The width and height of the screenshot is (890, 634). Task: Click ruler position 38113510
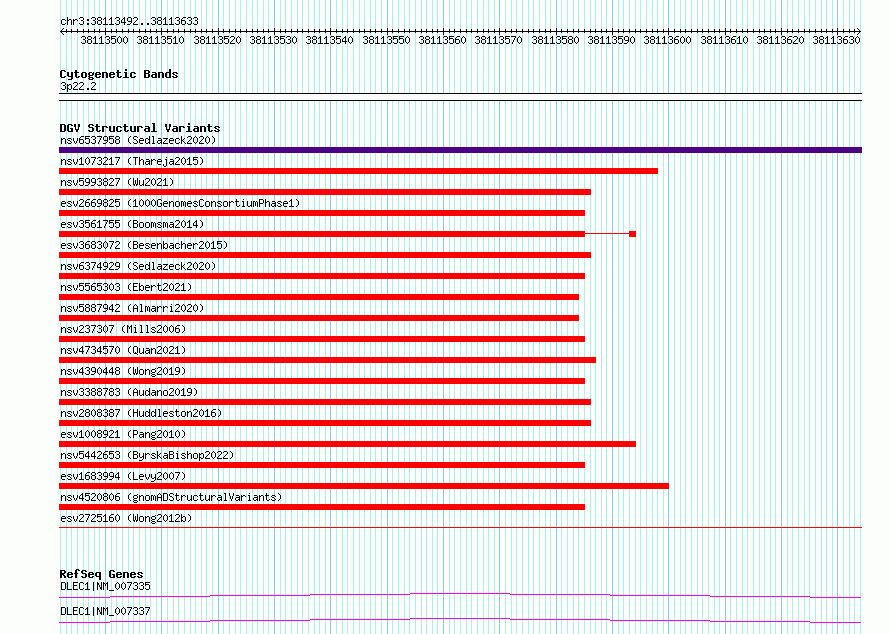161,40
